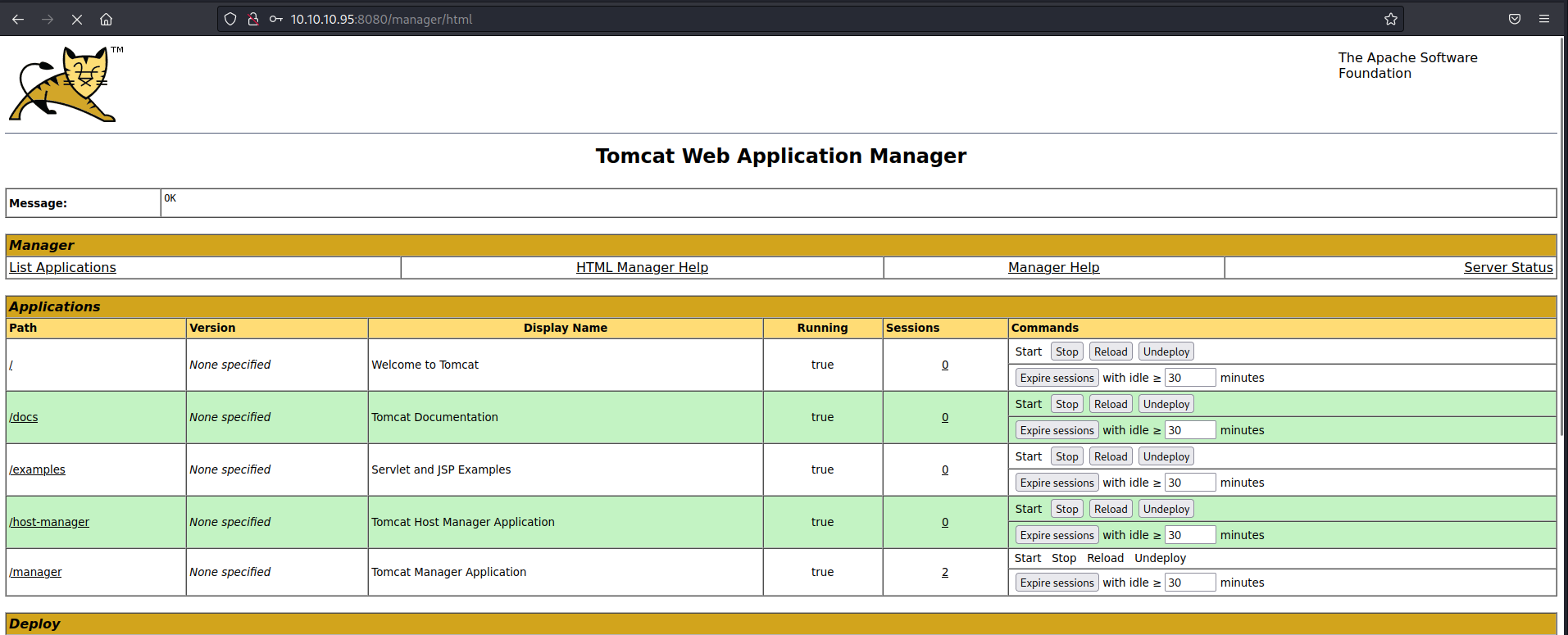The width and height of the screenshot is (1568, 635).
Task: Open the / root application path link
Action: tap(11, 365)
